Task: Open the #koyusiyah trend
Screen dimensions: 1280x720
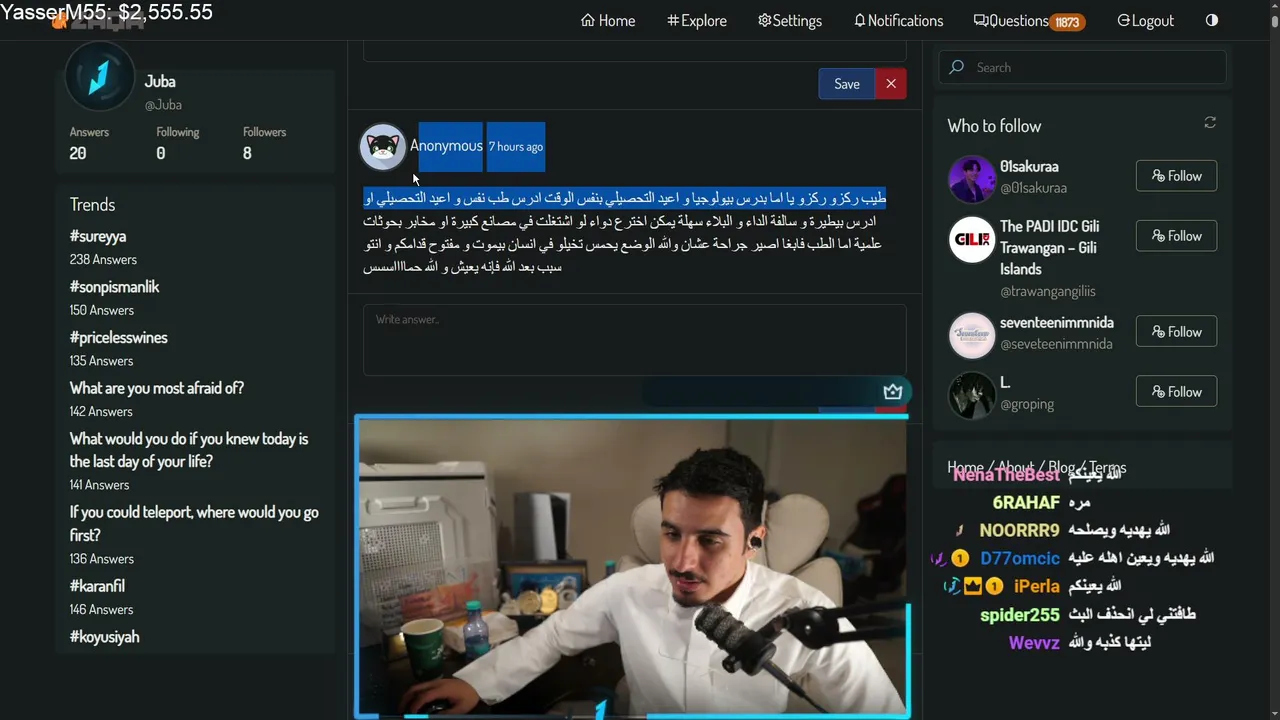Action: coord(104,637)
